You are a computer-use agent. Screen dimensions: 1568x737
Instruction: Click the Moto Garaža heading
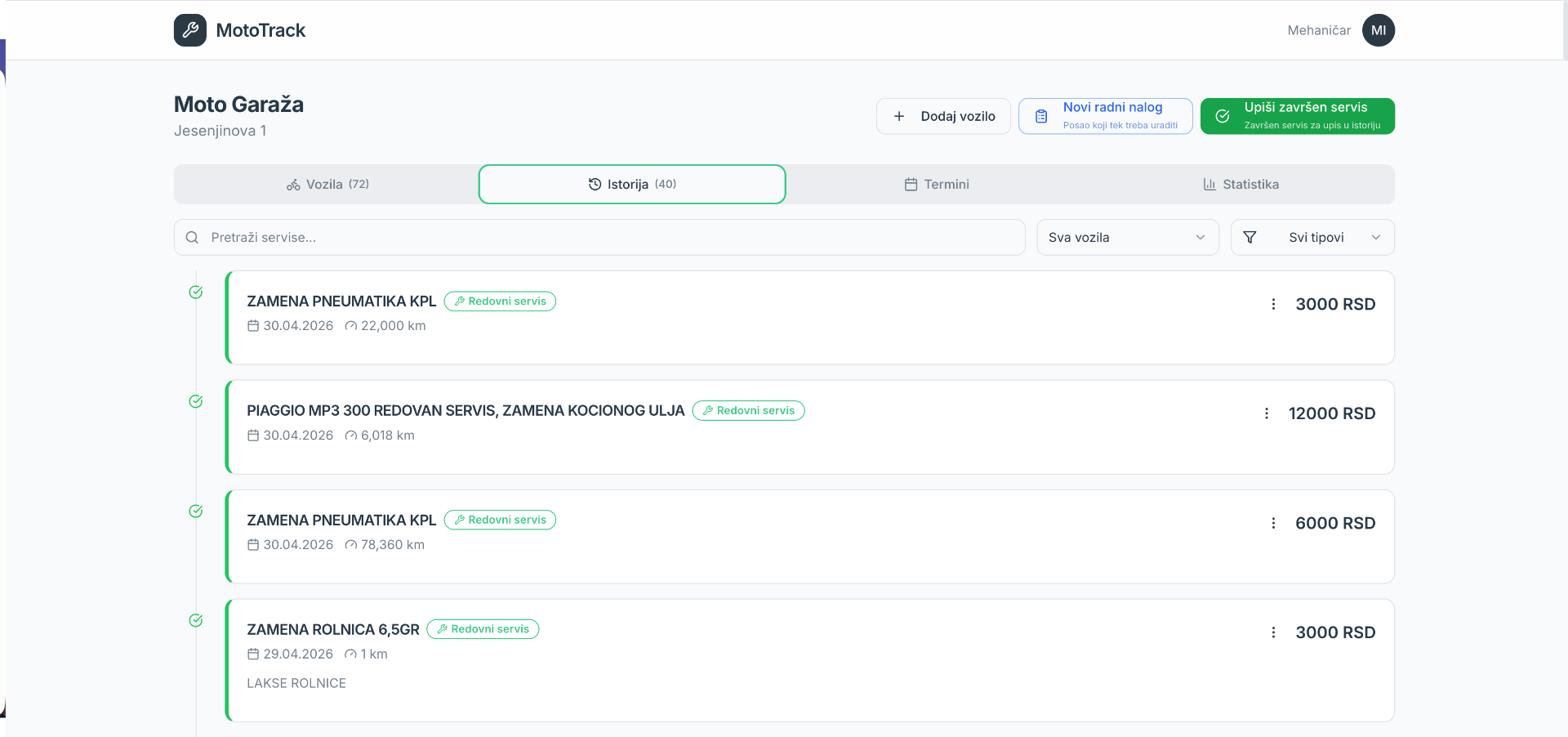coord(238,105)
